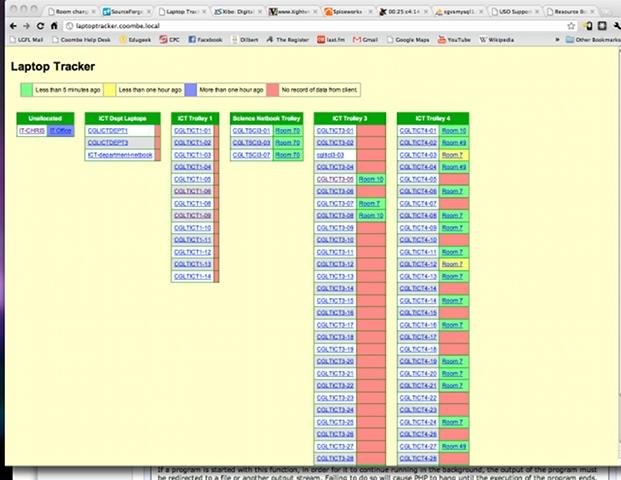This screenshot has width=621, height=480.
Task: Click the blue More than one hour swatch
Action: (x=191, y=90)
